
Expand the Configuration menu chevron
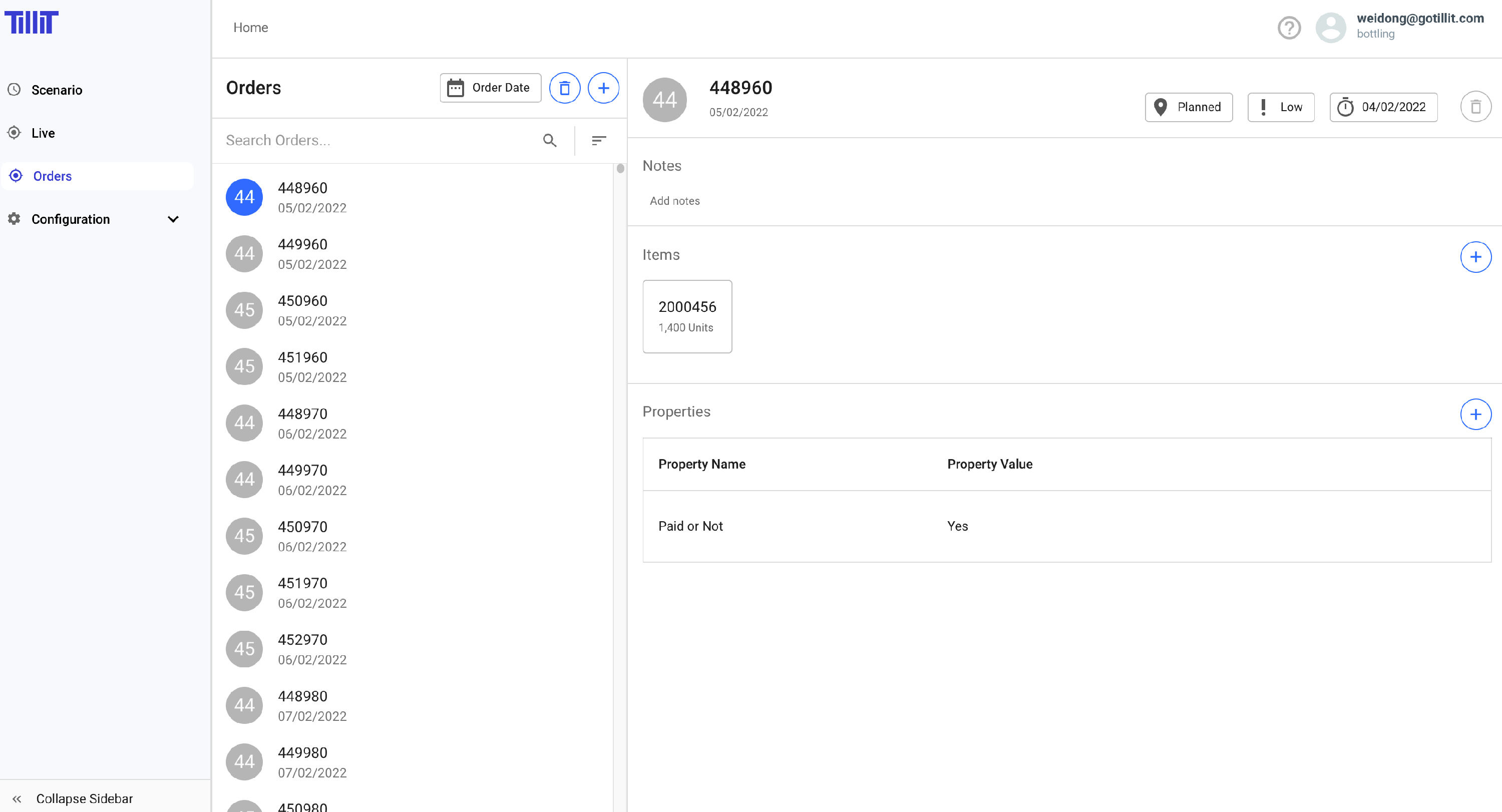(173, 219)
